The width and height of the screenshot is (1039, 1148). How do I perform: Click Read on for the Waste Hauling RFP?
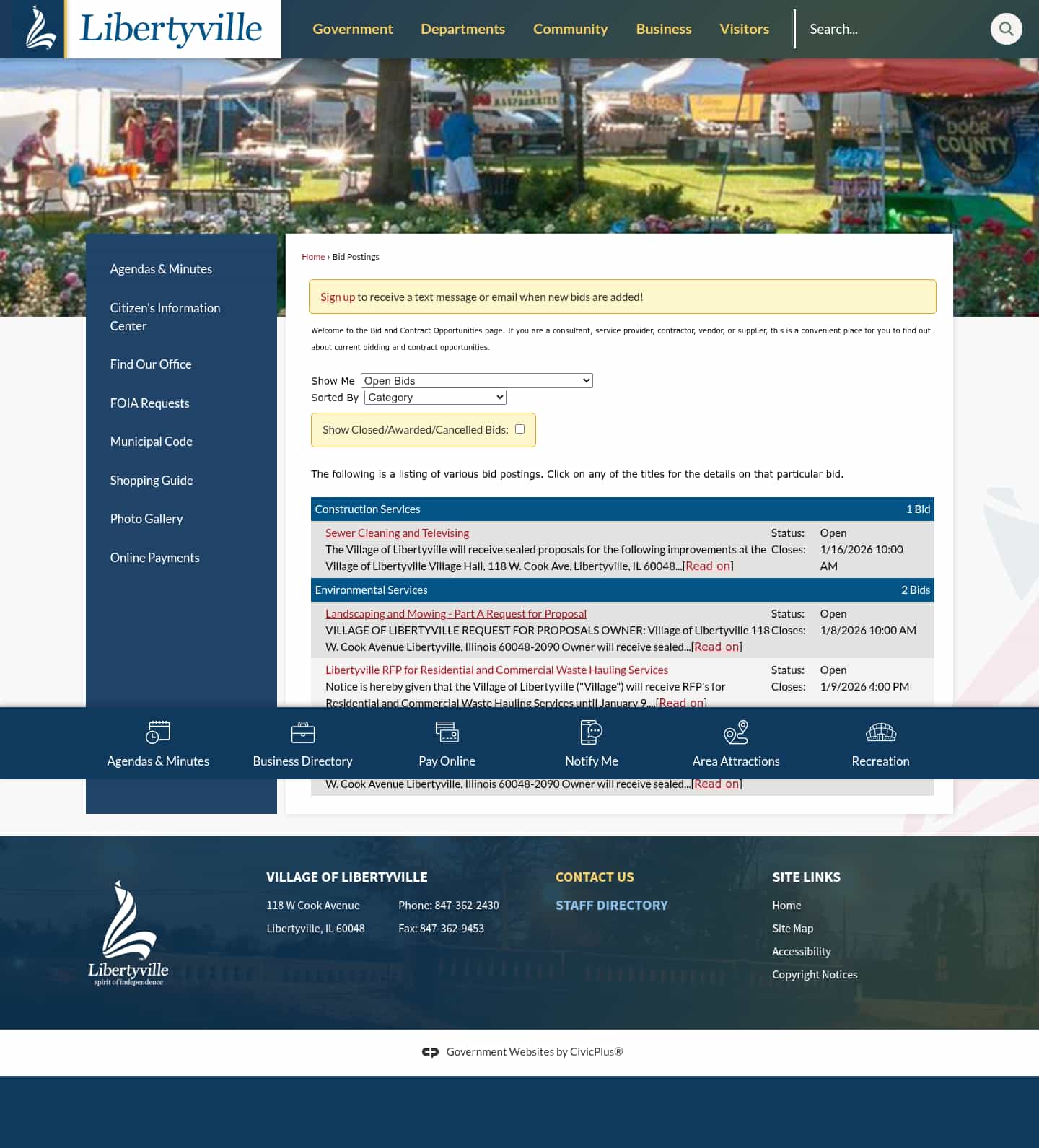click(x=681, y=702)
